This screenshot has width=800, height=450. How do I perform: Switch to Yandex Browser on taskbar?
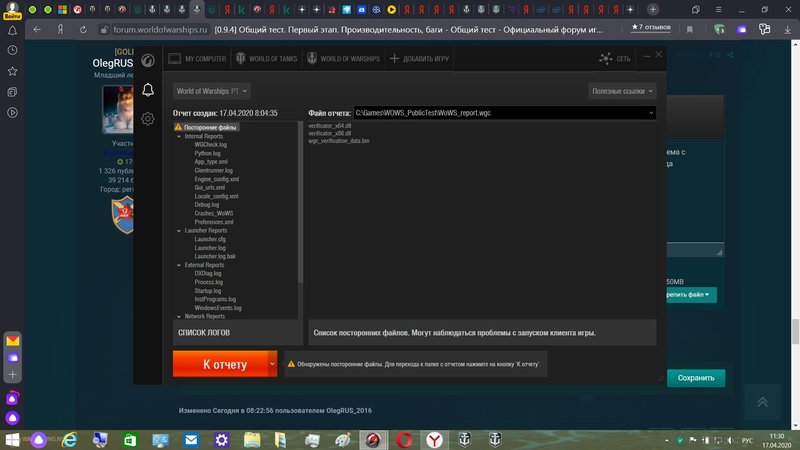click(x=434, y=439)
